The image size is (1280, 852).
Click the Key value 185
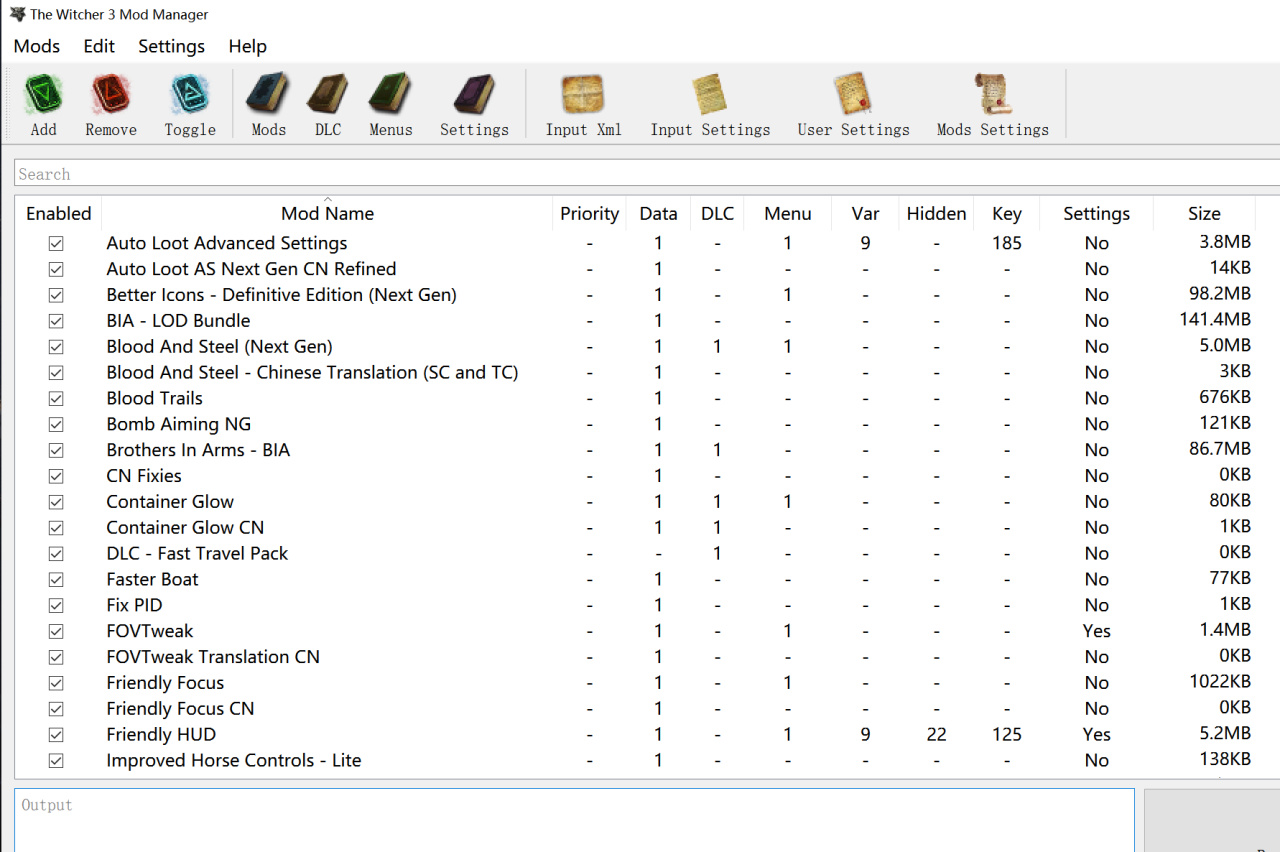1007,243
